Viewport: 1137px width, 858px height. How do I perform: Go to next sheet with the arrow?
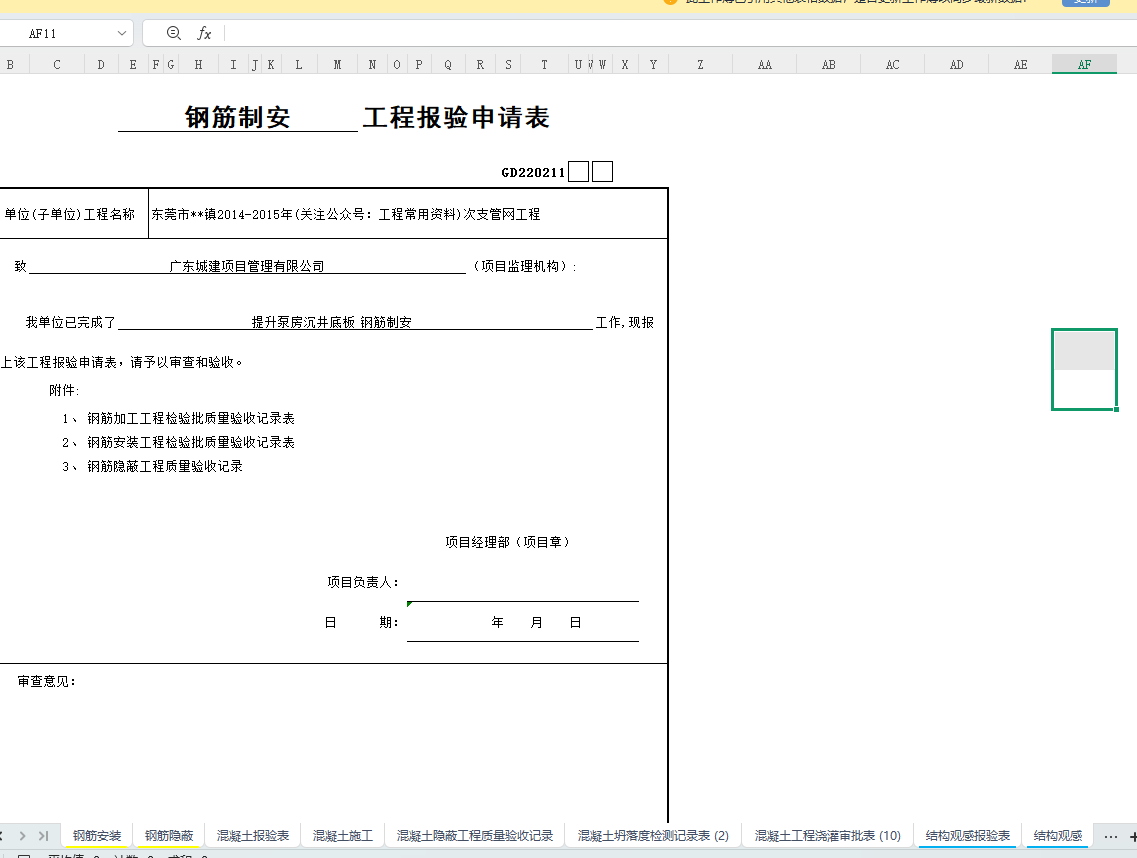[x=22, y=835]
